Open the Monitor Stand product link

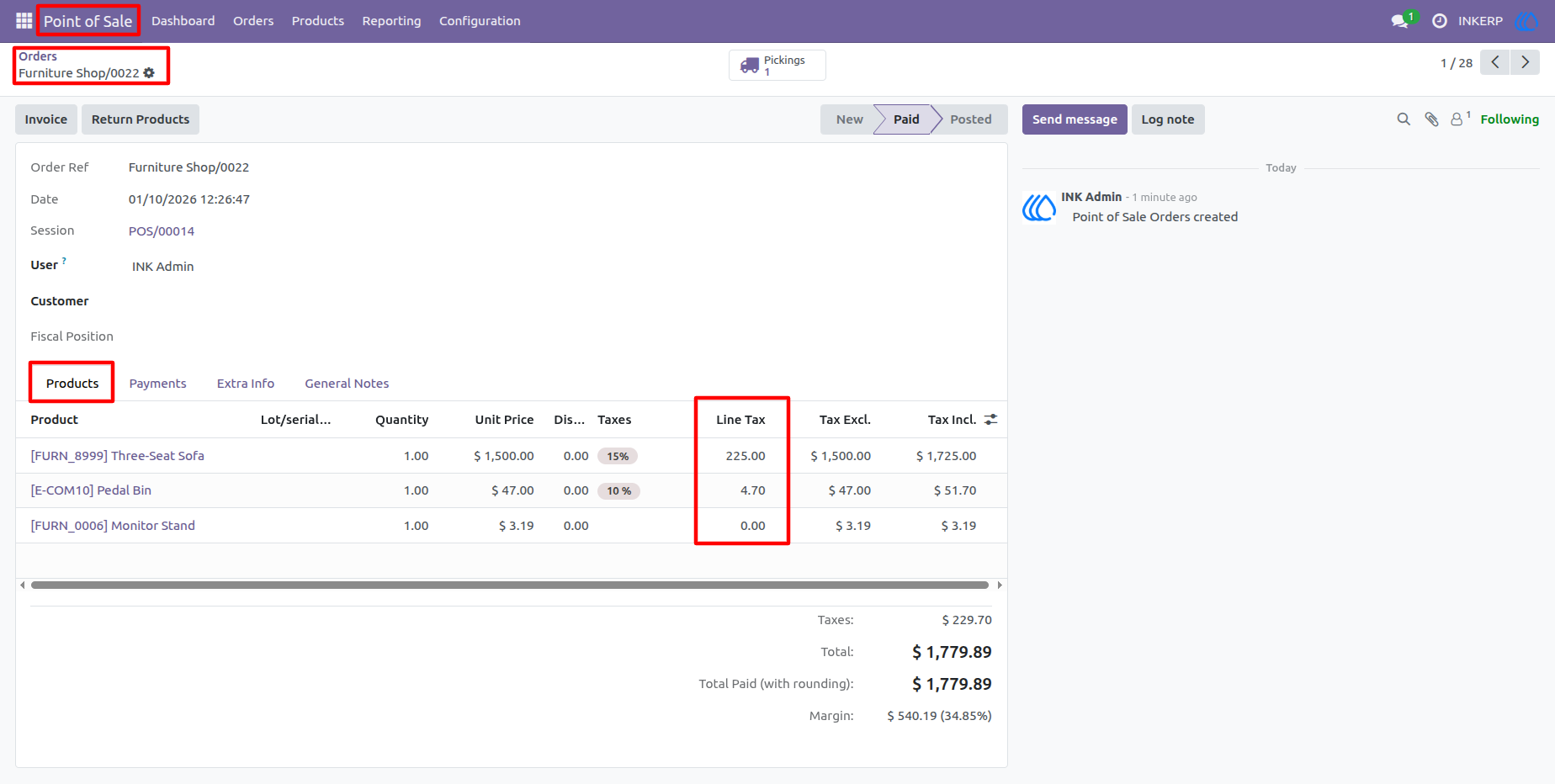[113, 526]
